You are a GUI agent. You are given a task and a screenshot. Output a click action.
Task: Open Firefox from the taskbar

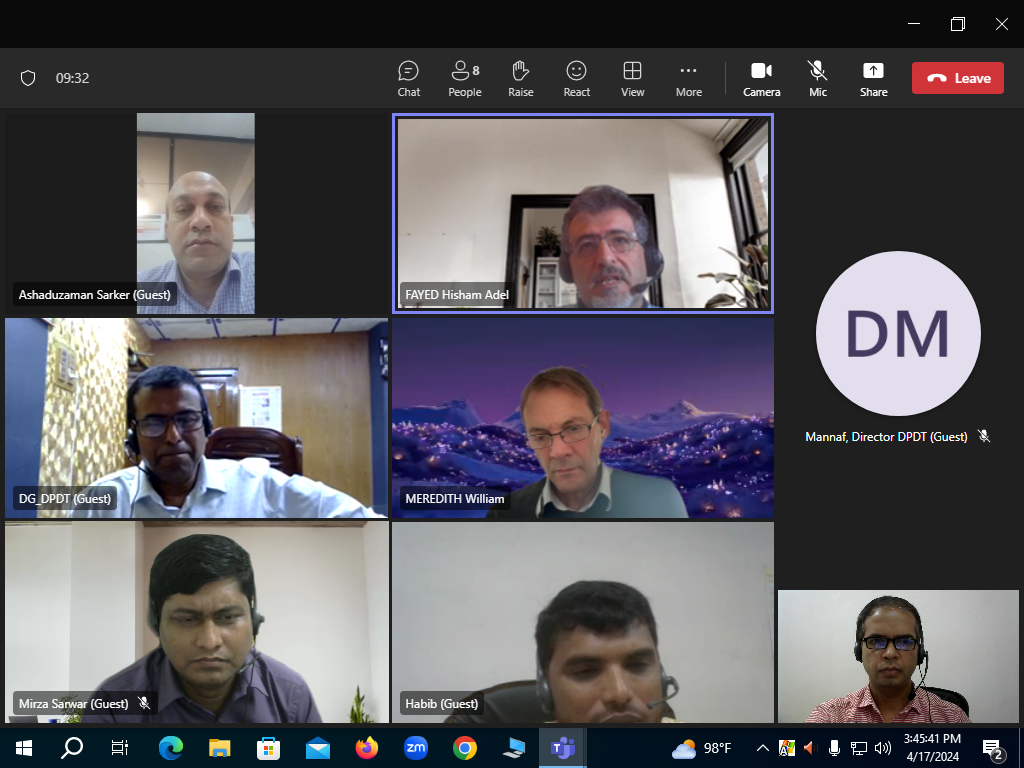pyautogui.click(x=367, y=747)
